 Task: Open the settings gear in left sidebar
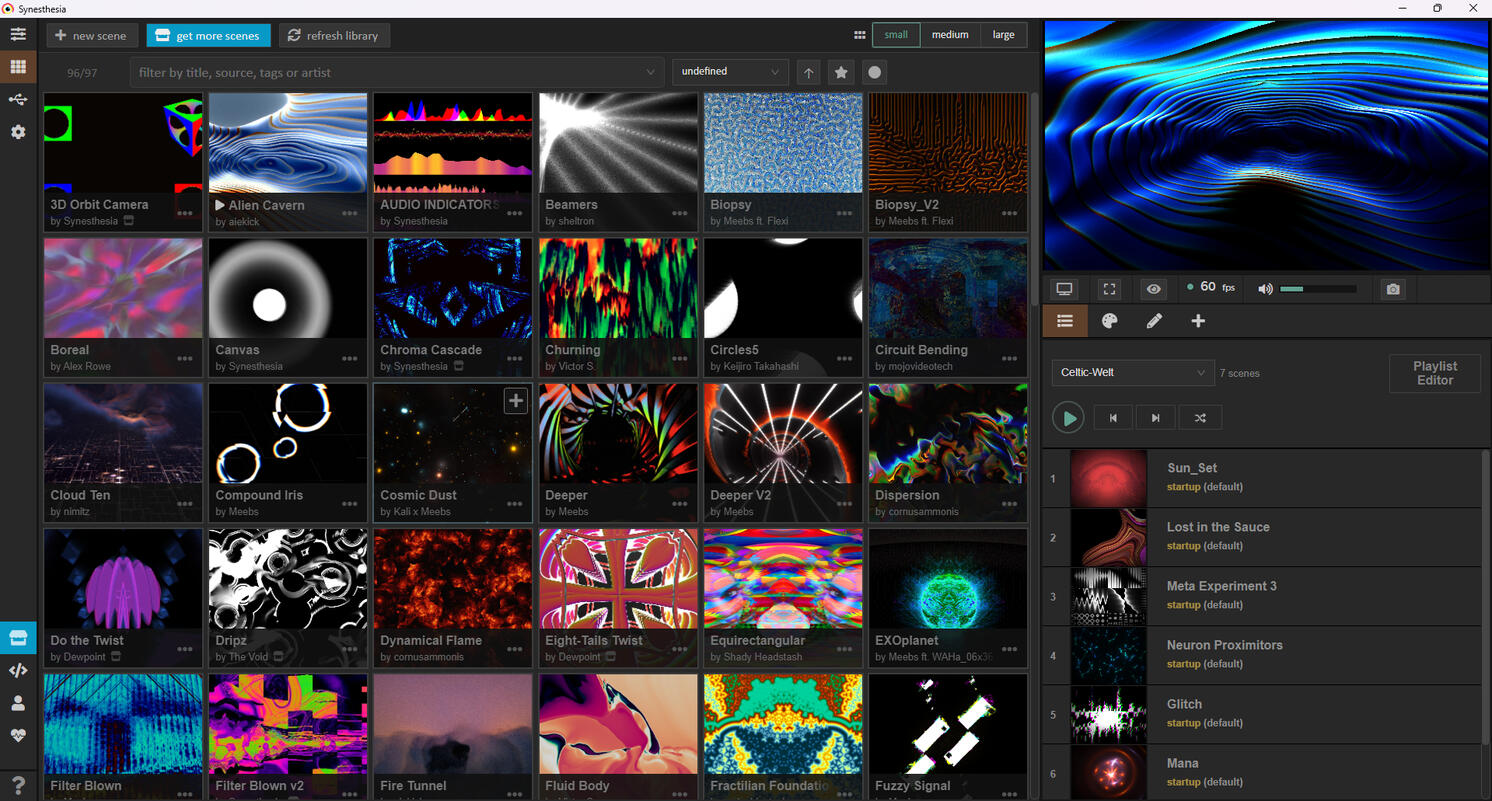pos(18,132)
